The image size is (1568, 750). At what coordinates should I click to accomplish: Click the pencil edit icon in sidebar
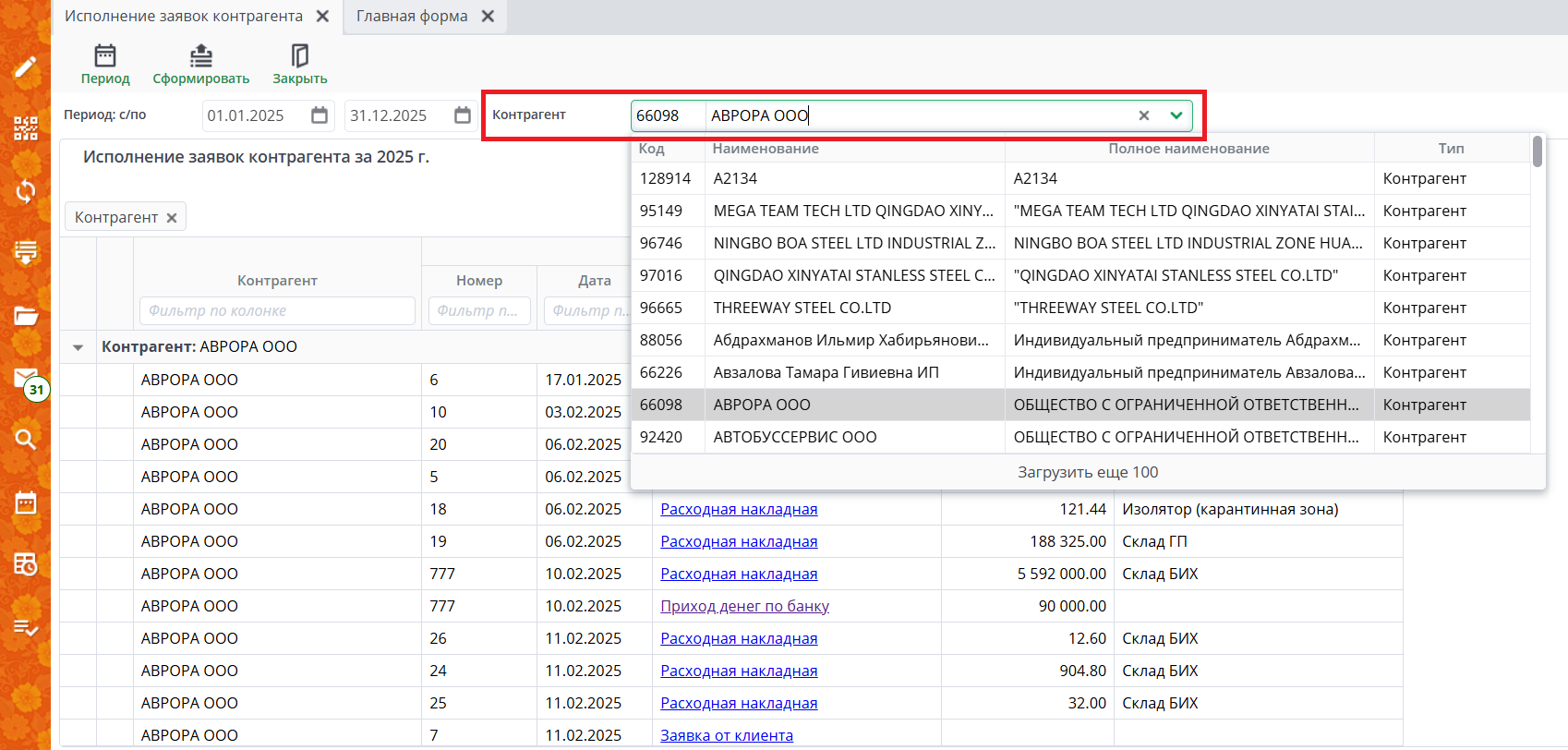[x=25, y=67]
